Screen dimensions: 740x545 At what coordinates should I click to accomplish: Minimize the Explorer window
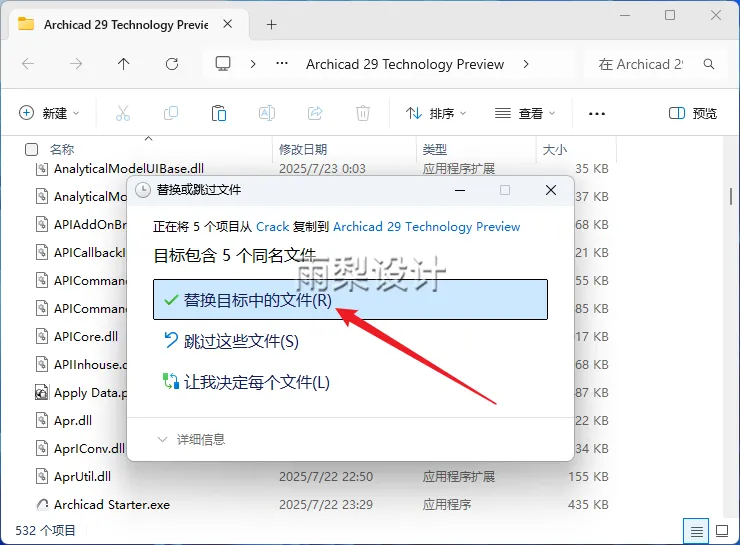click(625, 15)
